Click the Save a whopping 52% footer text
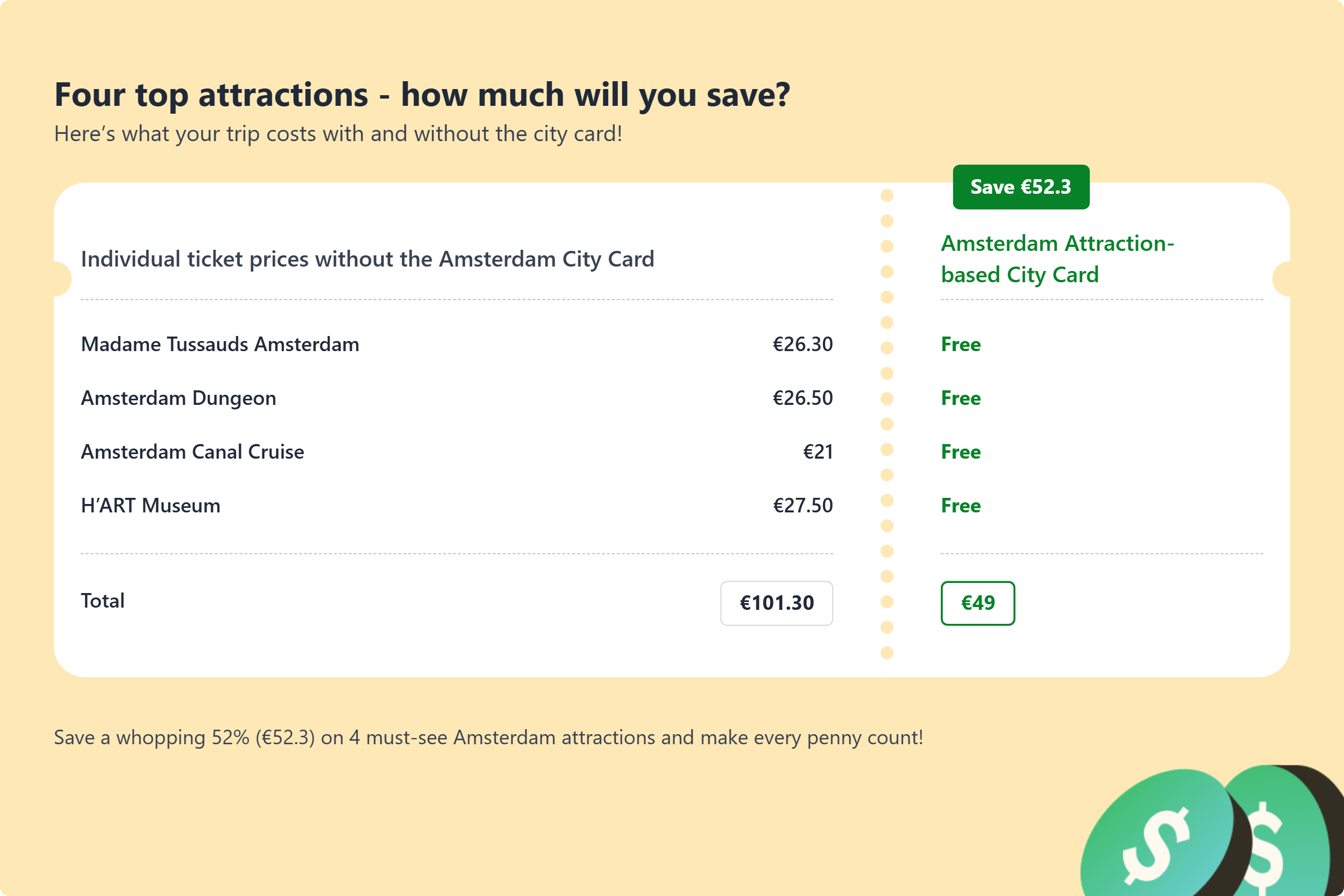Viewport: 1344px width, 896px height. (x=488, y=738)
